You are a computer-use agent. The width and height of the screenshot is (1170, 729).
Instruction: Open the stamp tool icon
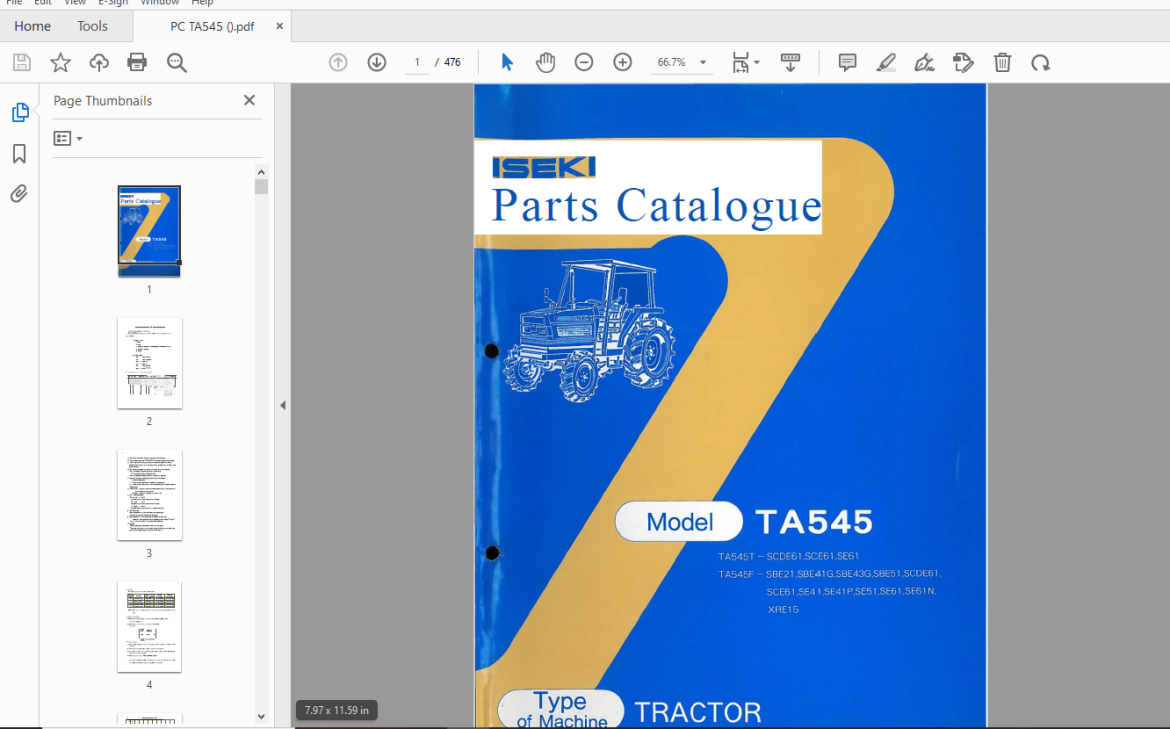click(963, 63)
